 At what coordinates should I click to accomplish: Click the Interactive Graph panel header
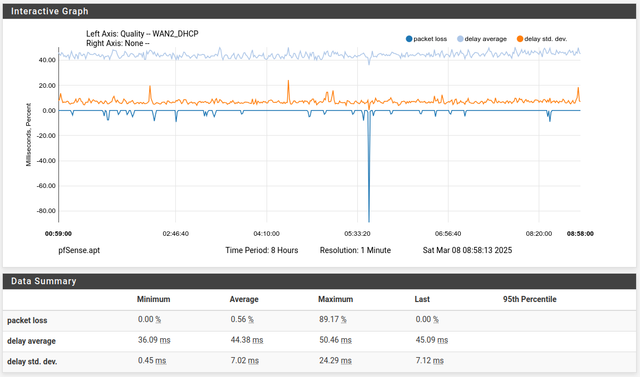click(x=319, y=11)
